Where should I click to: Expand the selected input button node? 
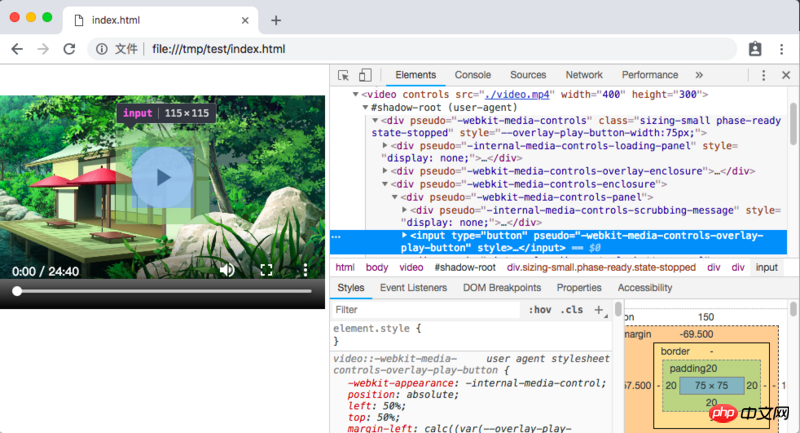point(404,236)
